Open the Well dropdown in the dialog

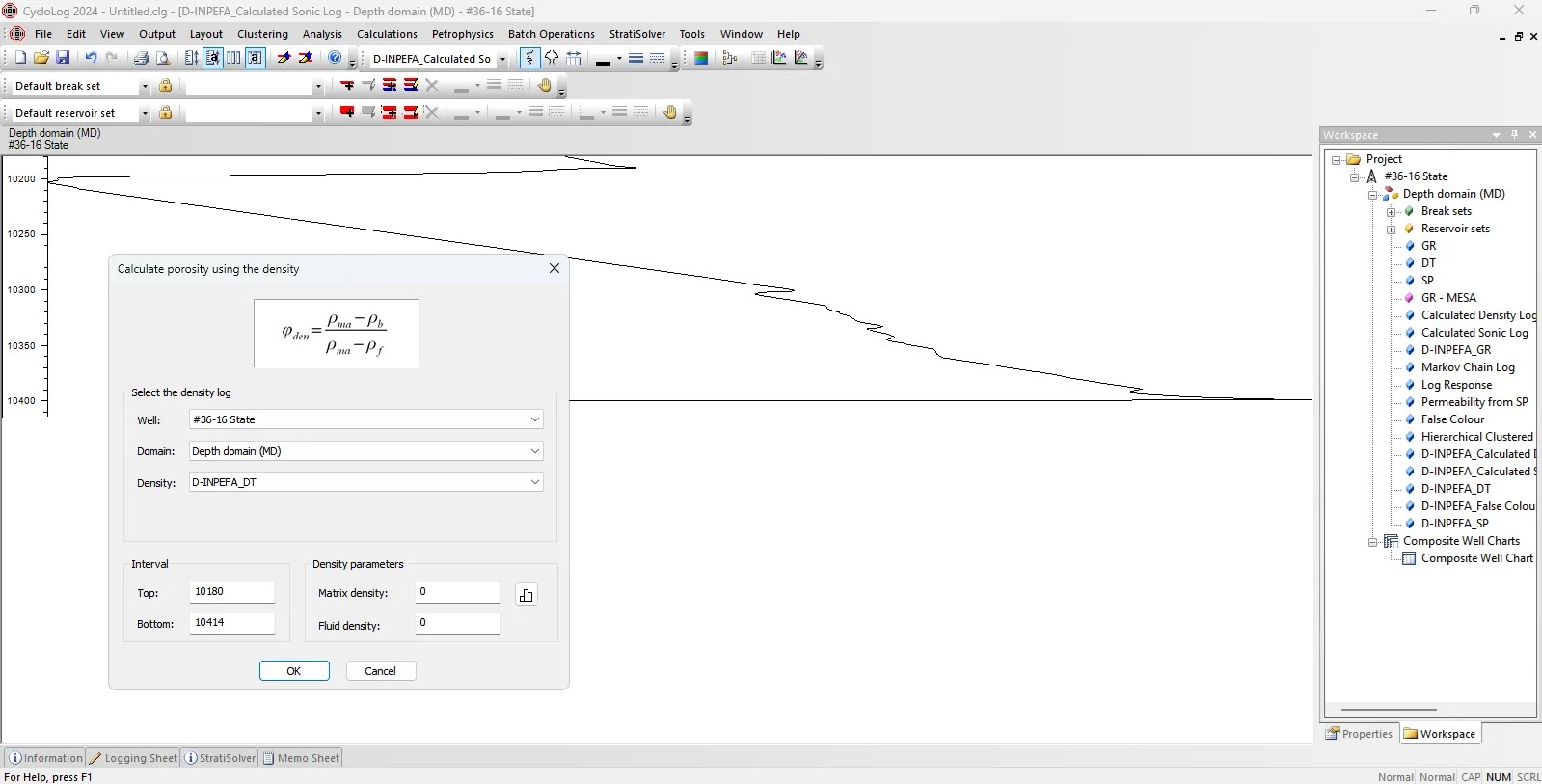click(534, 419)
